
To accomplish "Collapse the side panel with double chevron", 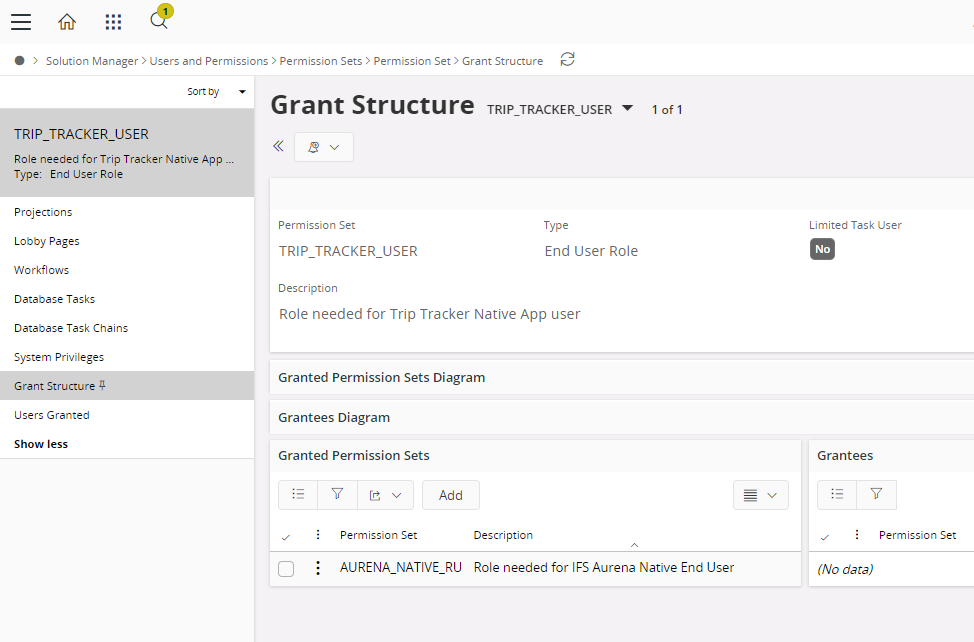I will click(x=279, y=146).
